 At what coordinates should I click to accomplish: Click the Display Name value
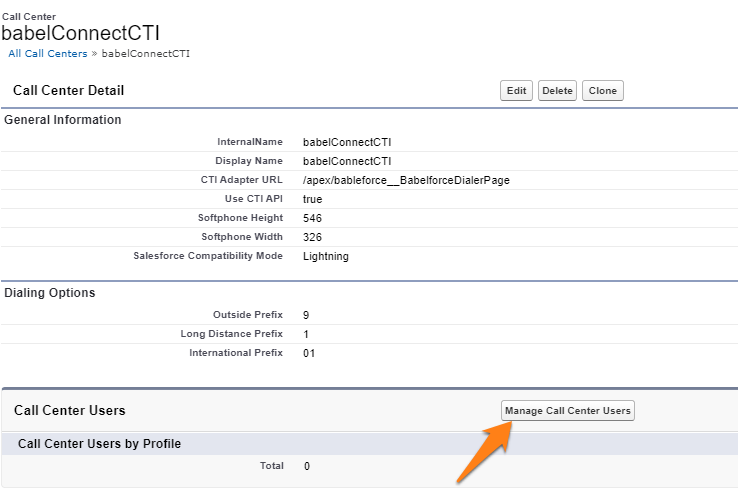click(347, 161)
